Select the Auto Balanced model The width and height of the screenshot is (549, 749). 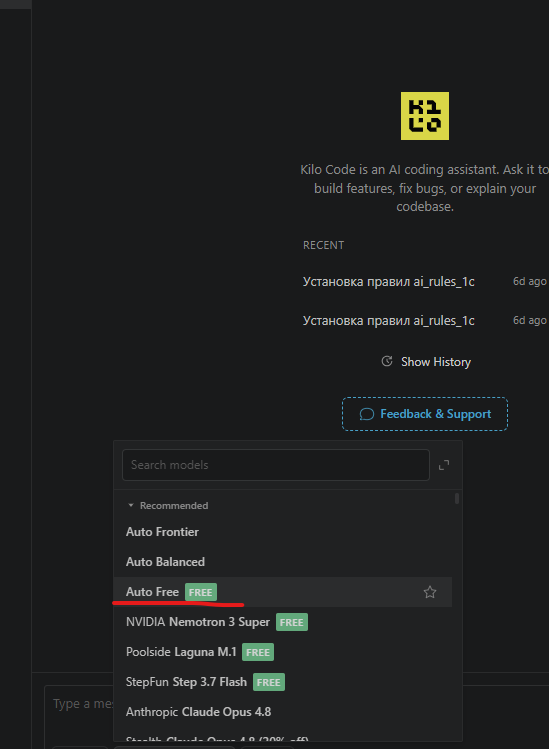(282, 562)
